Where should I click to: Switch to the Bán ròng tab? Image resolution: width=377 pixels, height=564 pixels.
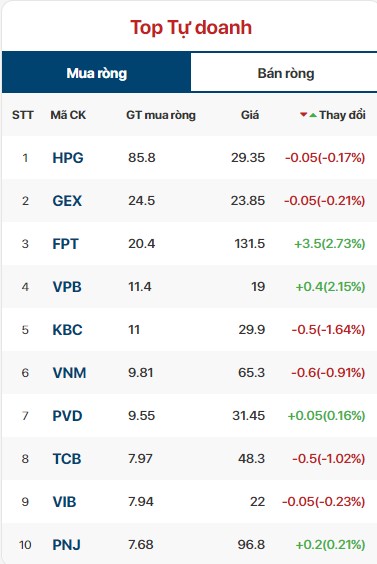pyautogui.click(x=286, y=73)
